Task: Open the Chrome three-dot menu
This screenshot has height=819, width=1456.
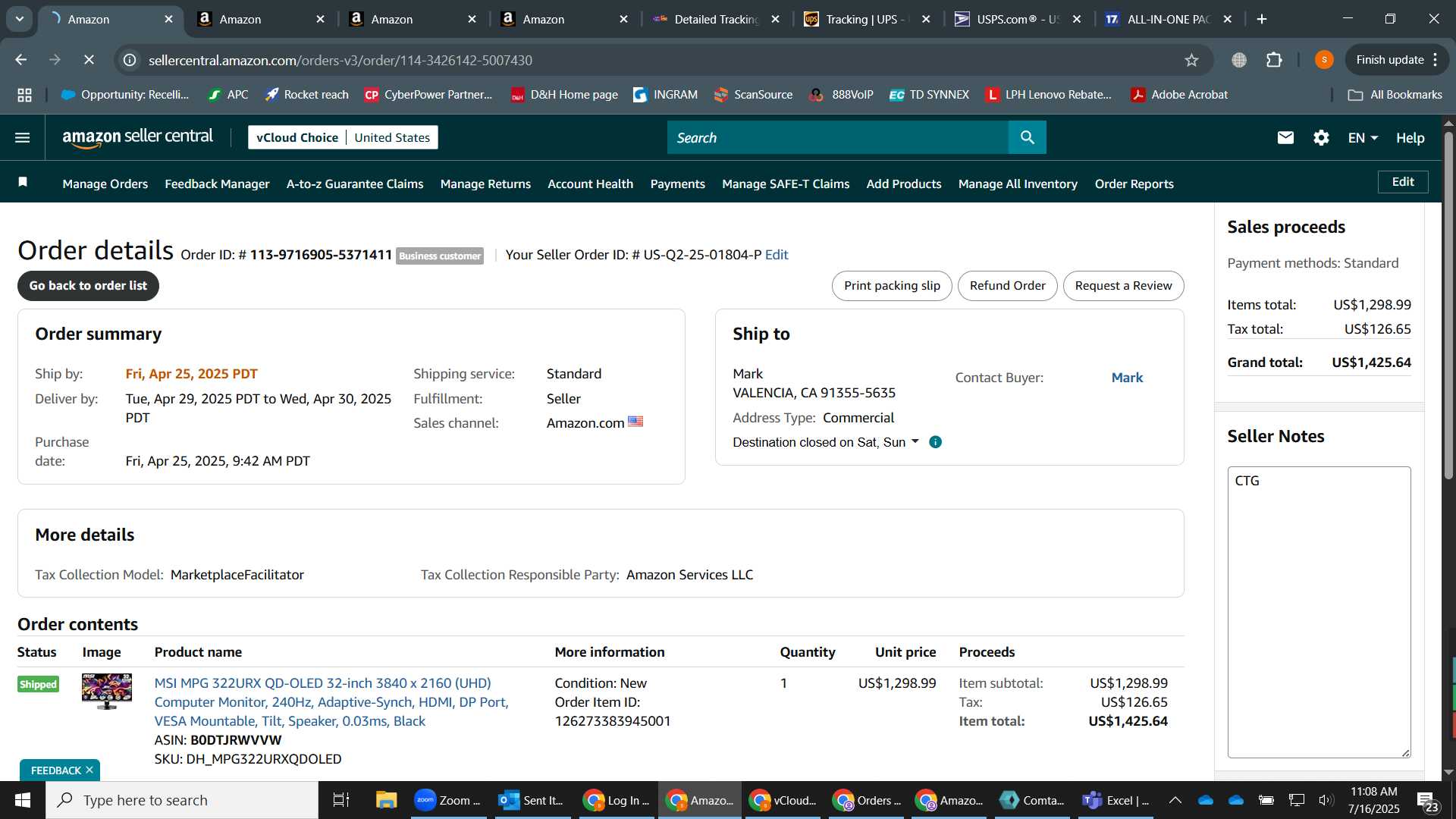Action: (x=1436, y=60)
